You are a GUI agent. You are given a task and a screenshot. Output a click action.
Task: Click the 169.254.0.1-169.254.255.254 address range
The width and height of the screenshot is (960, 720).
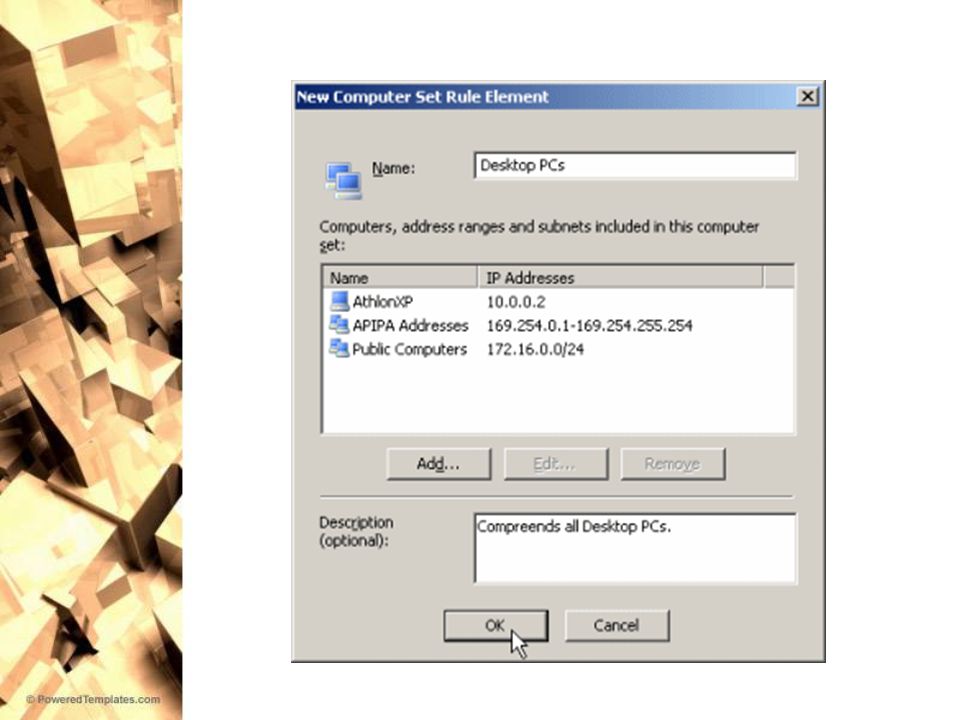pyautogui.click(x=589, y=326)
